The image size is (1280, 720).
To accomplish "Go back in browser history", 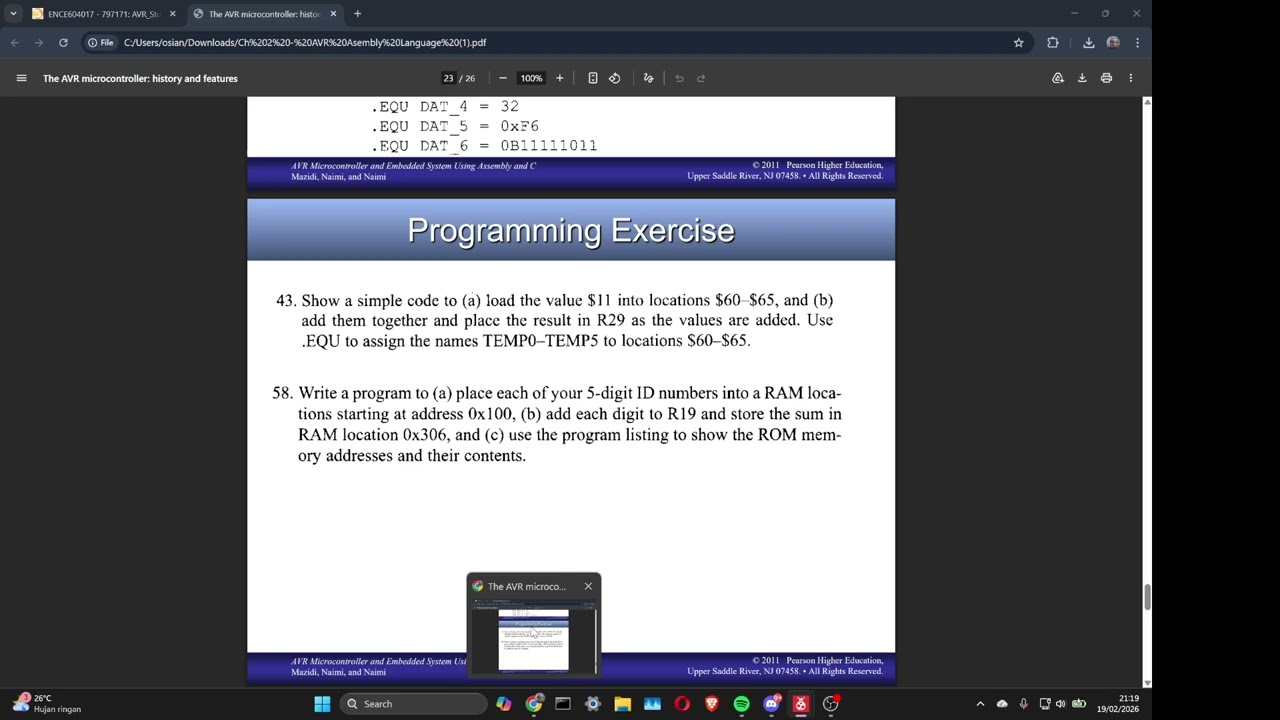I will [15, 42].
